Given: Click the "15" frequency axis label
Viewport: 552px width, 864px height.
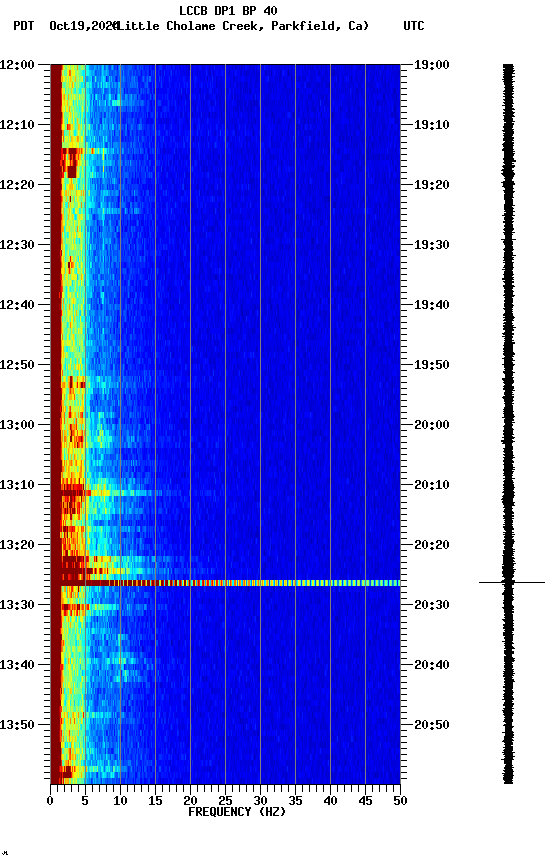Looking at the screenshot, I should tap(155, 801).
